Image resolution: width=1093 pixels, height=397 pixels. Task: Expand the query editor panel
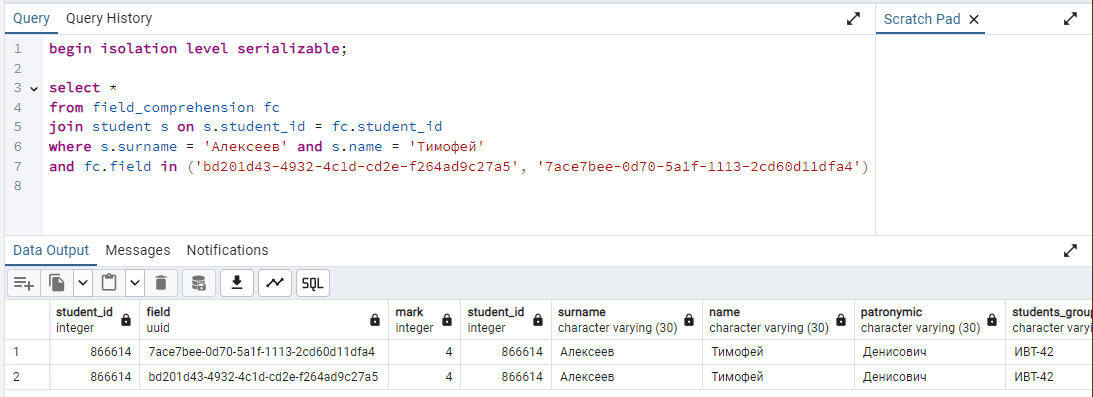853,20
